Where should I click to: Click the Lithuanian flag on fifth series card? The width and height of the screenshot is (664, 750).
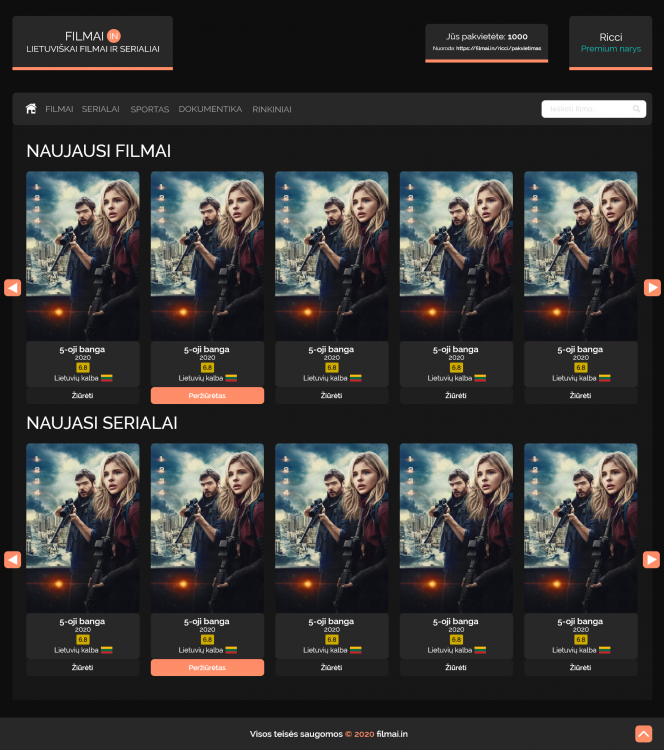pyautogui.click(x=605, y=650)
